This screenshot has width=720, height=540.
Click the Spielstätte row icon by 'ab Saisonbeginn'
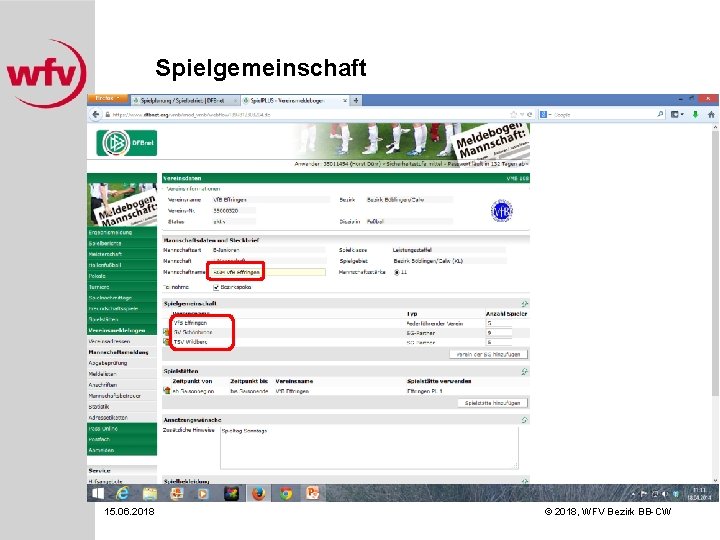(167, 391)
